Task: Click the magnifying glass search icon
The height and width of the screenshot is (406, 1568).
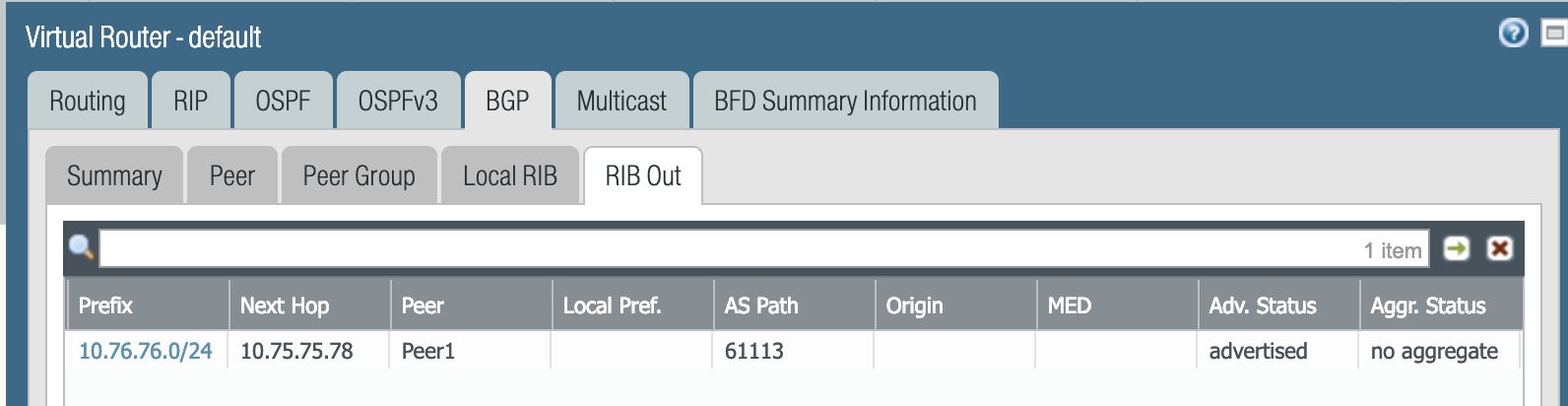Action: (82, 248)
